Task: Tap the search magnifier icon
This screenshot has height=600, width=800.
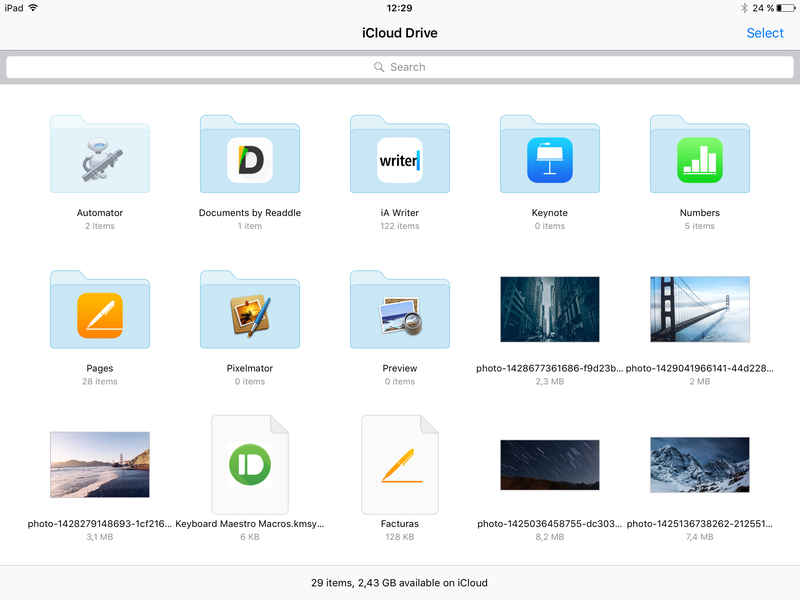Action: click(379, 67)
